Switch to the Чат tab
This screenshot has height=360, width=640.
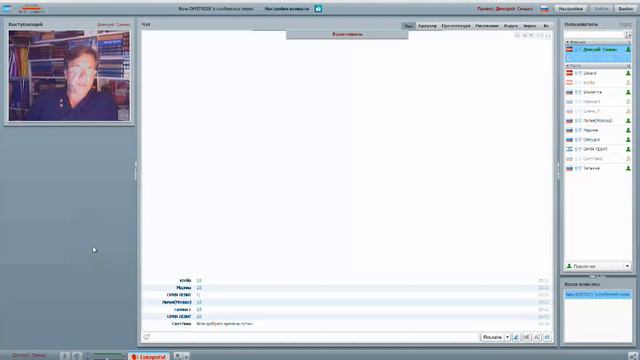coord(408,26)
